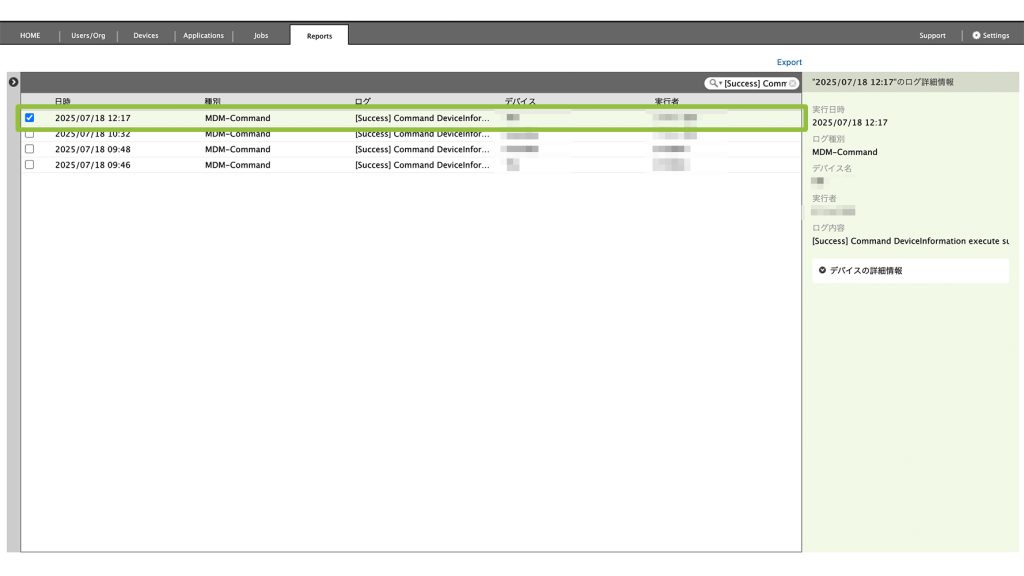This screenshot has width=1024, height=576.
Task: Click the Settings gear icon
Action: click(976, 35)
